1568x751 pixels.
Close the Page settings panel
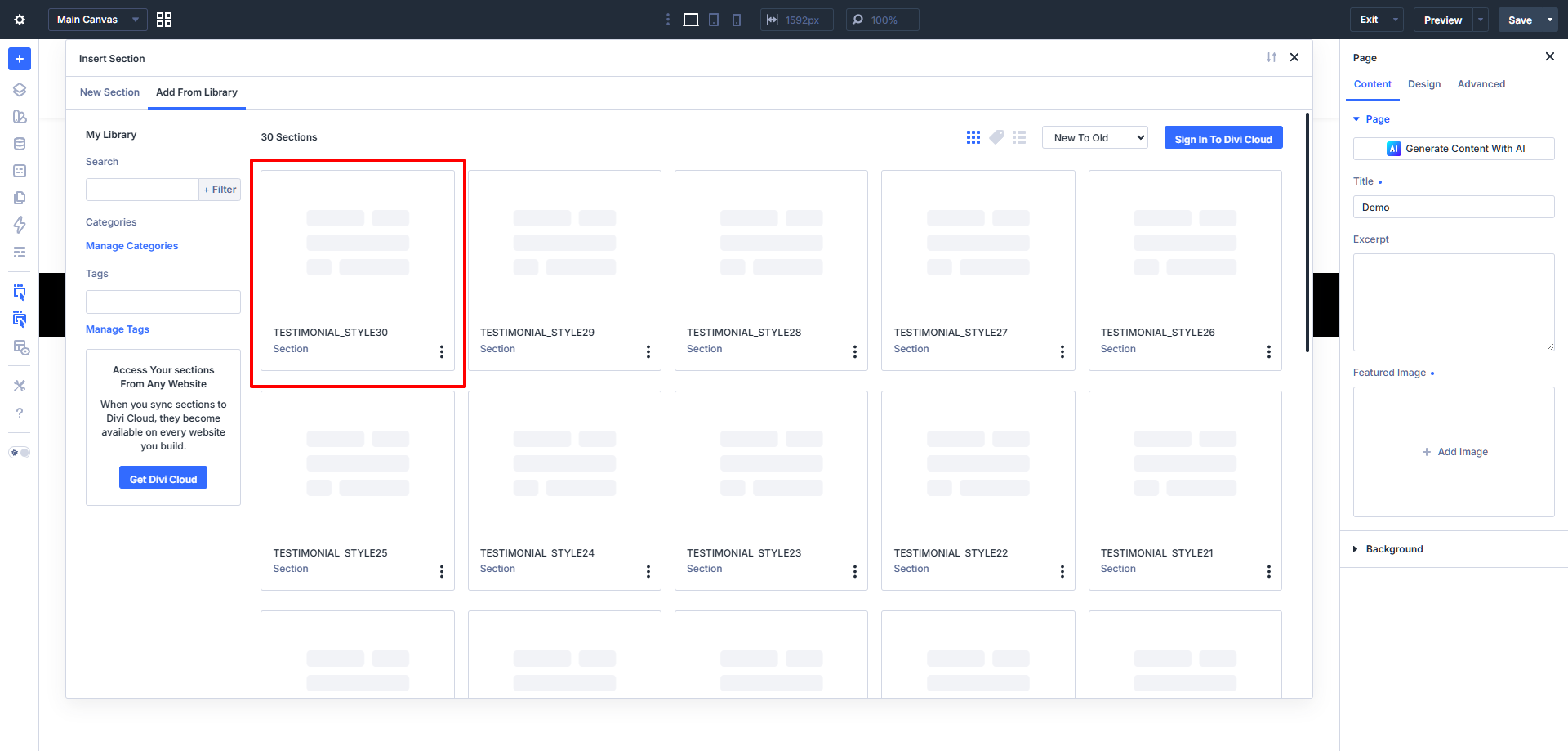(x=1550, y=56)
